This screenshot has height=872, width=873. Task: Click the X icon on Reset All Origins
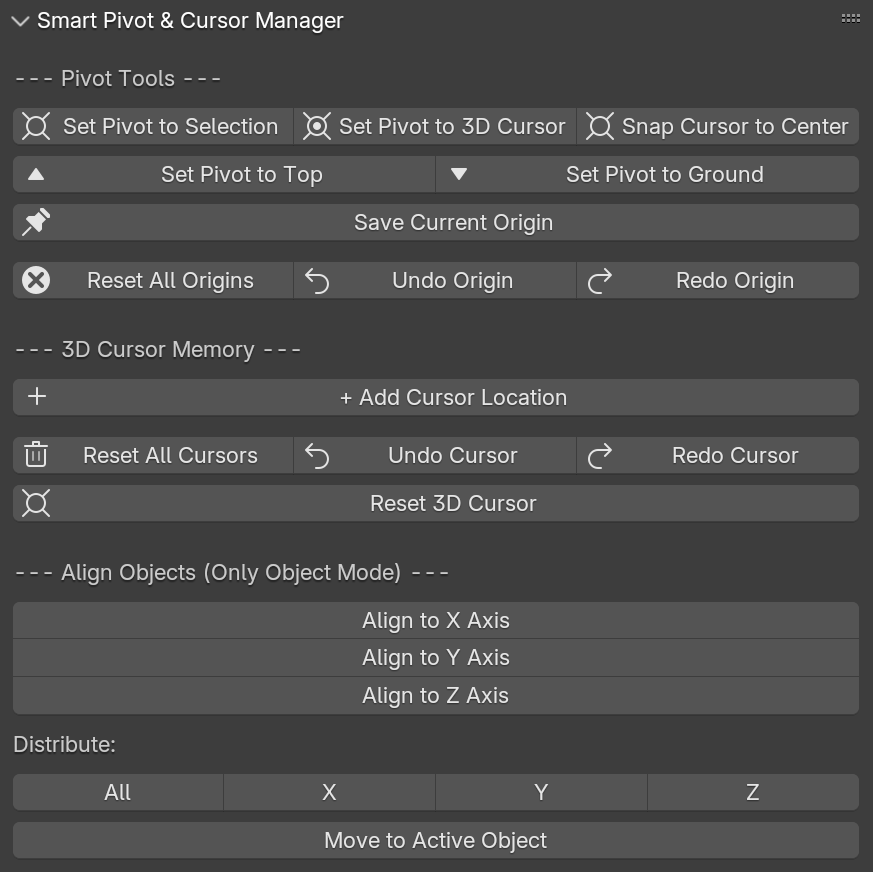click(x=35, y=280)
